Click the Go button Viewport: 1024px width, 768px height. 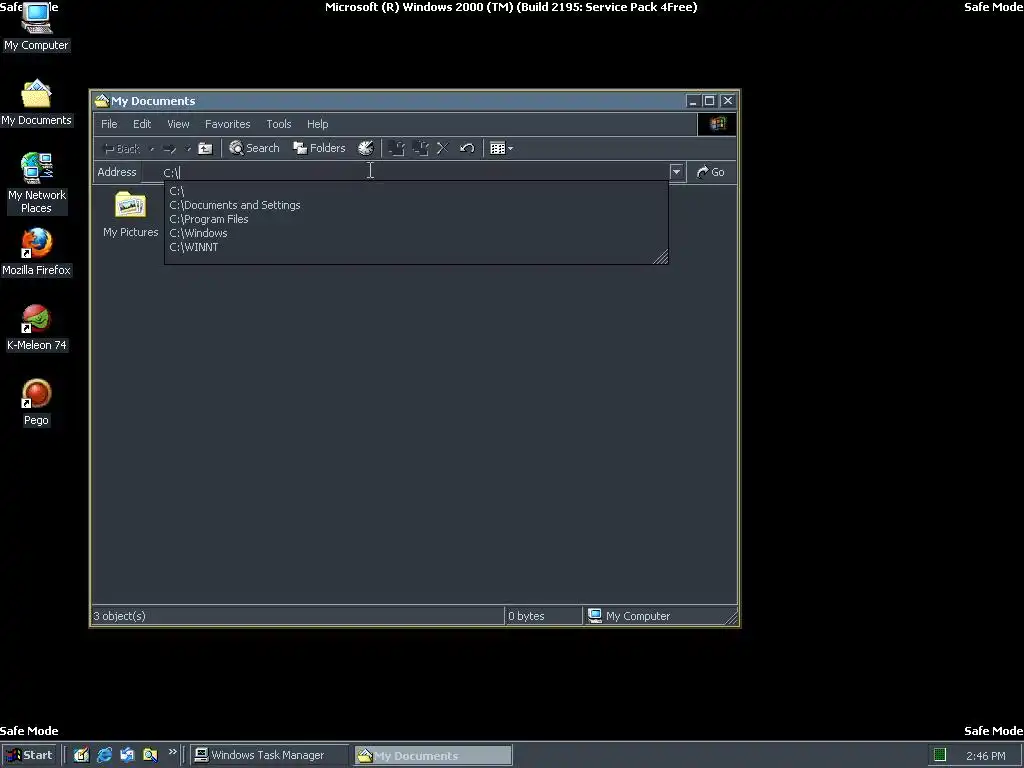pyautogui.click(x=711, y=172)
